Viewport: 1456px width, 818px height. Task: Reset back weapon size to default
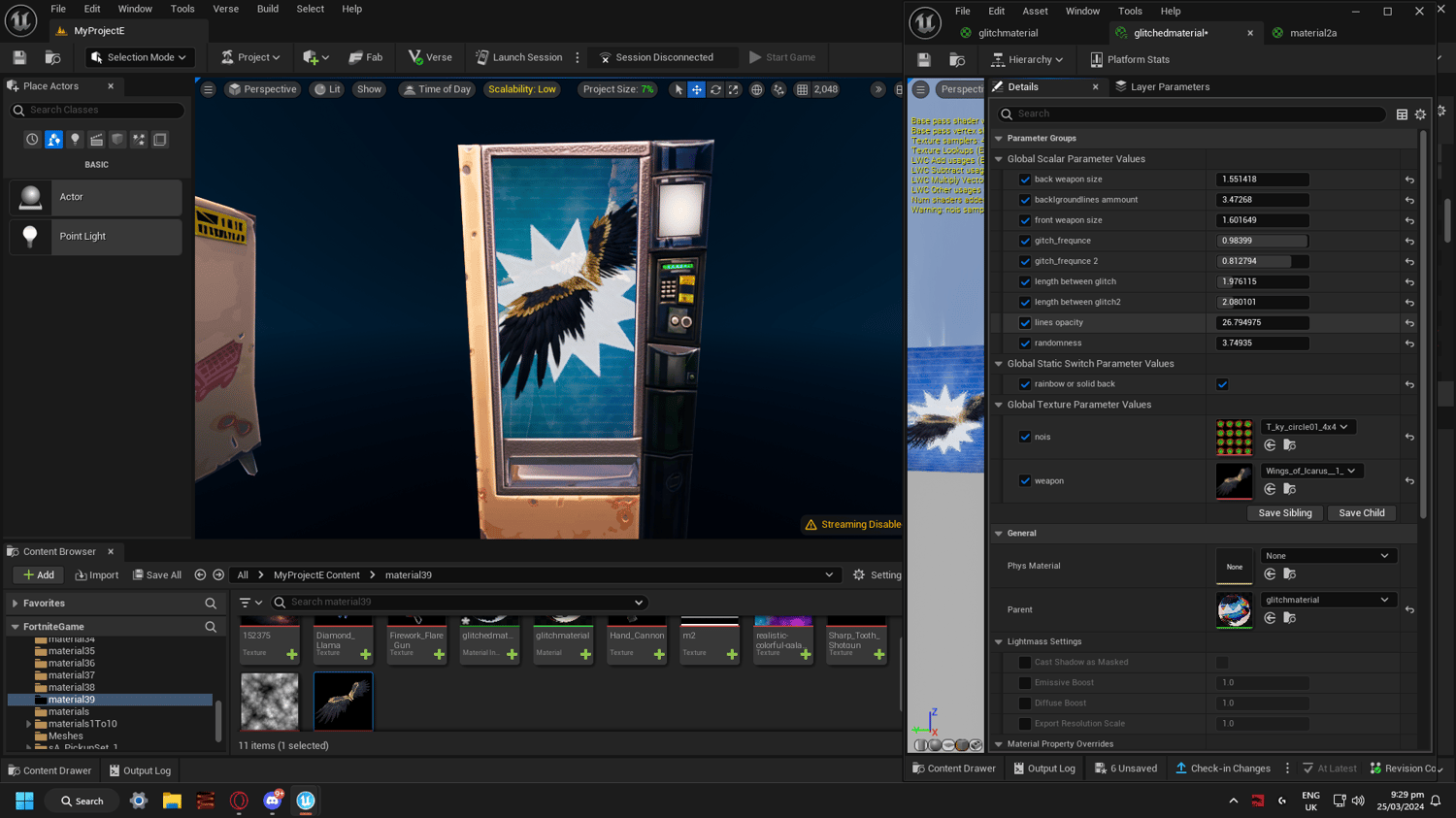[x=1409, y=180]
